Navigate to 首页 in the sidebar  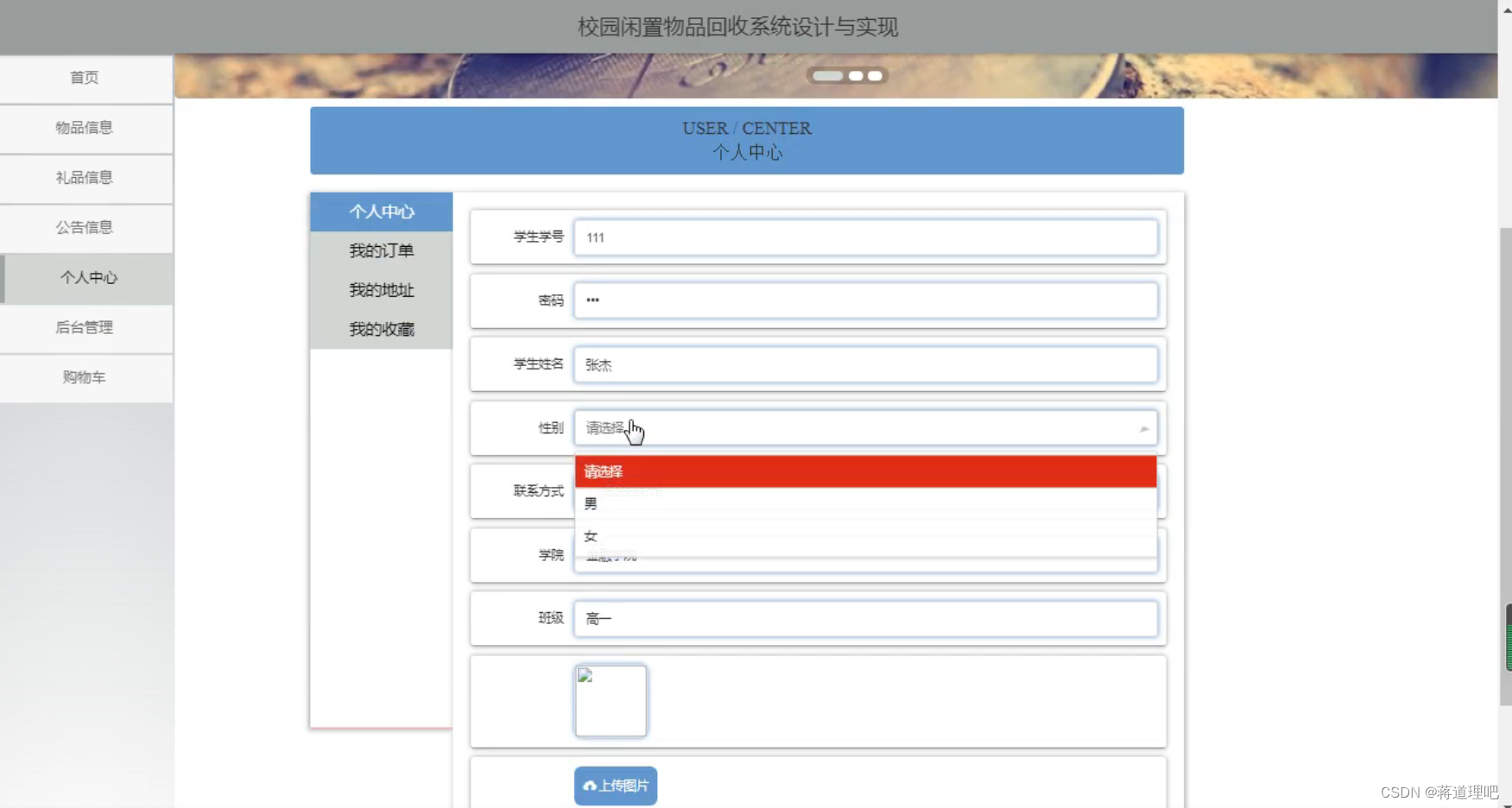[x=84, y=78]
